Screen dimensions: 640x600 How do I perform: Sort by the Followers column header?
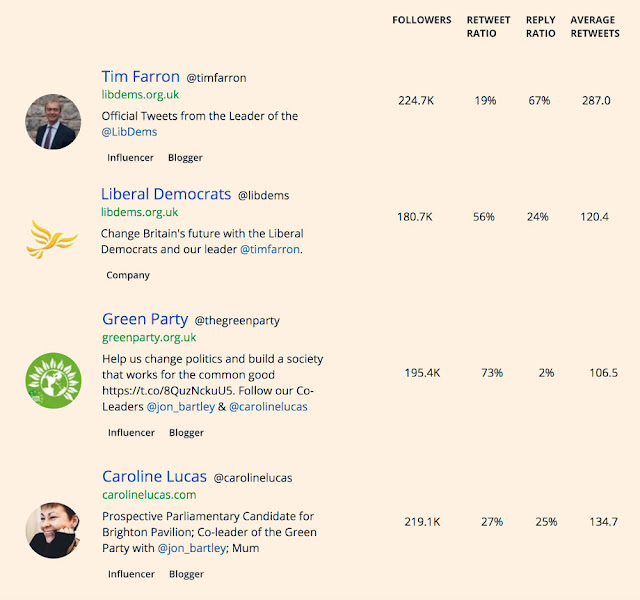pos(421,20)
